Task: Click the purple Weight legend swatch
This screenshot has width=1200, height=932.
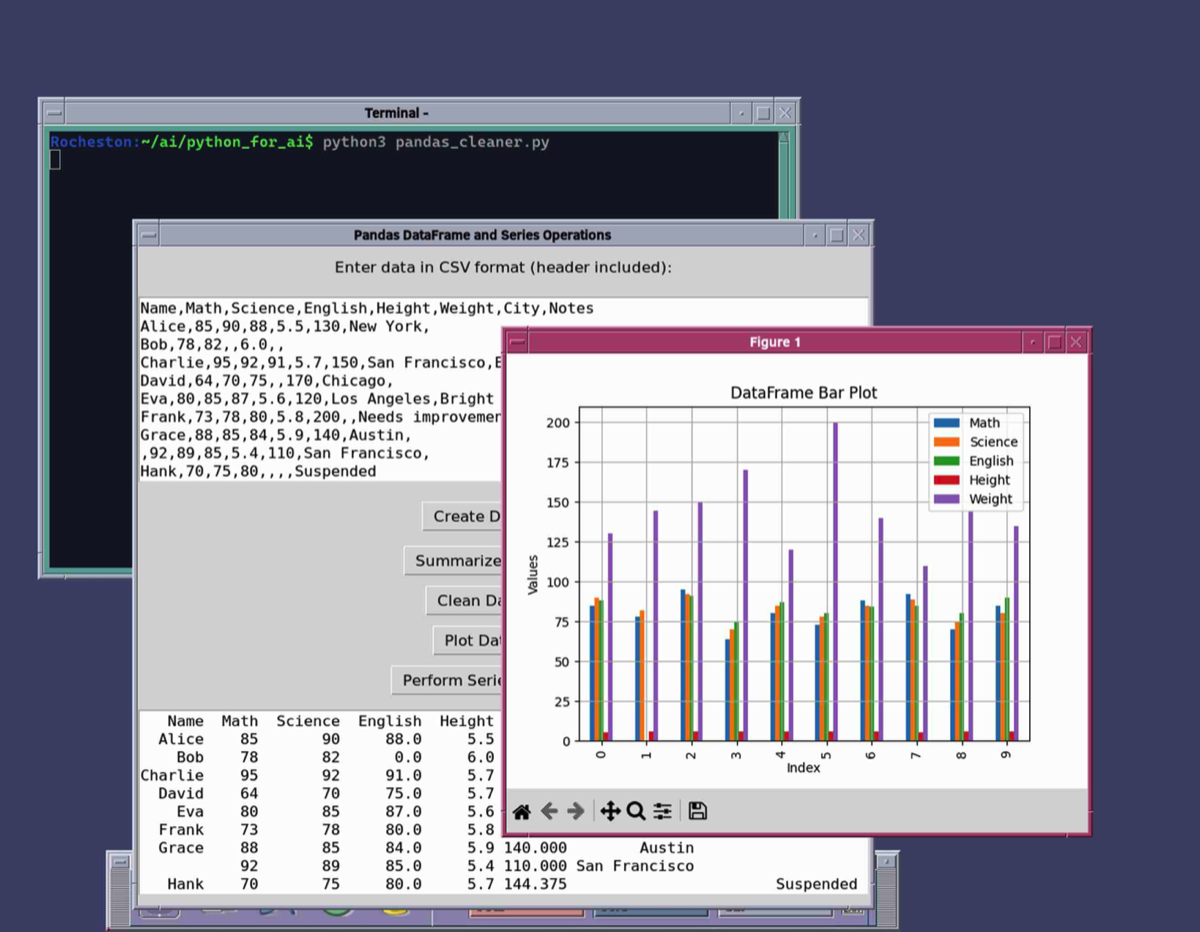Action: click(946, 499)
